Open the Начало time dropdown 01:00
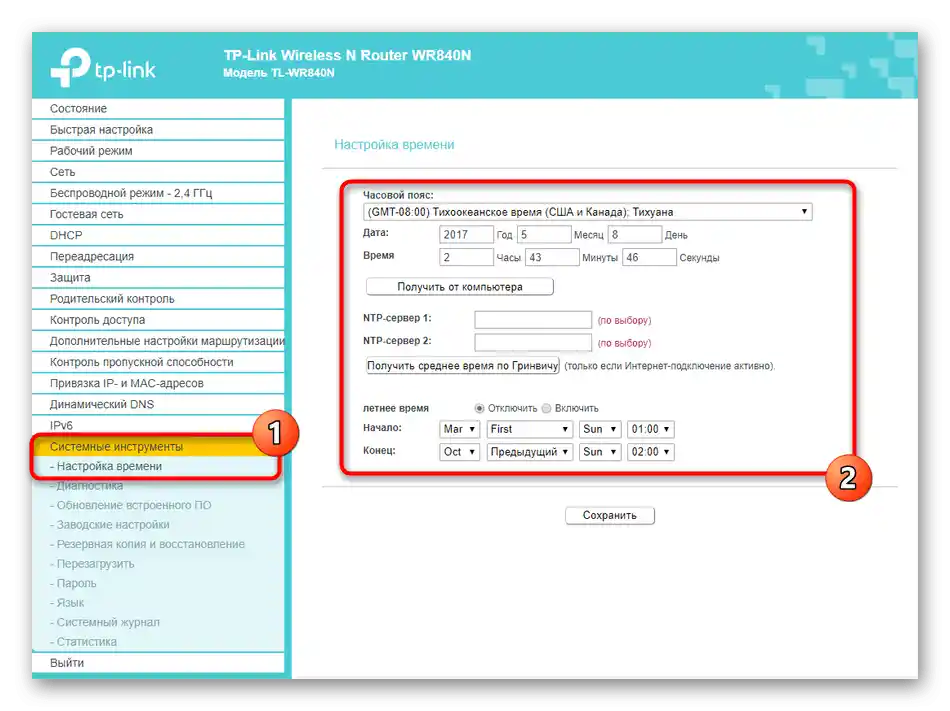The width and height of the screenshot is (950, 711). (651, 429)
